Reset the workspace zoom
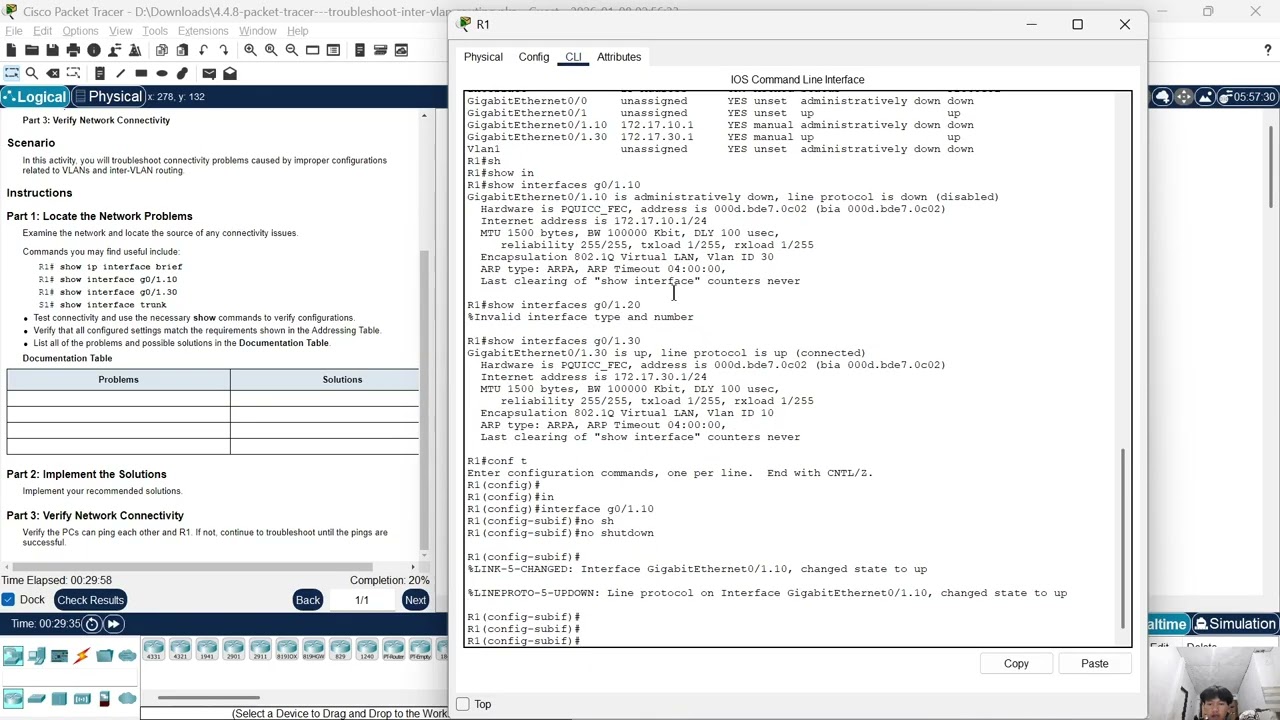1280x720 pixels. click(x=271, y=50)
